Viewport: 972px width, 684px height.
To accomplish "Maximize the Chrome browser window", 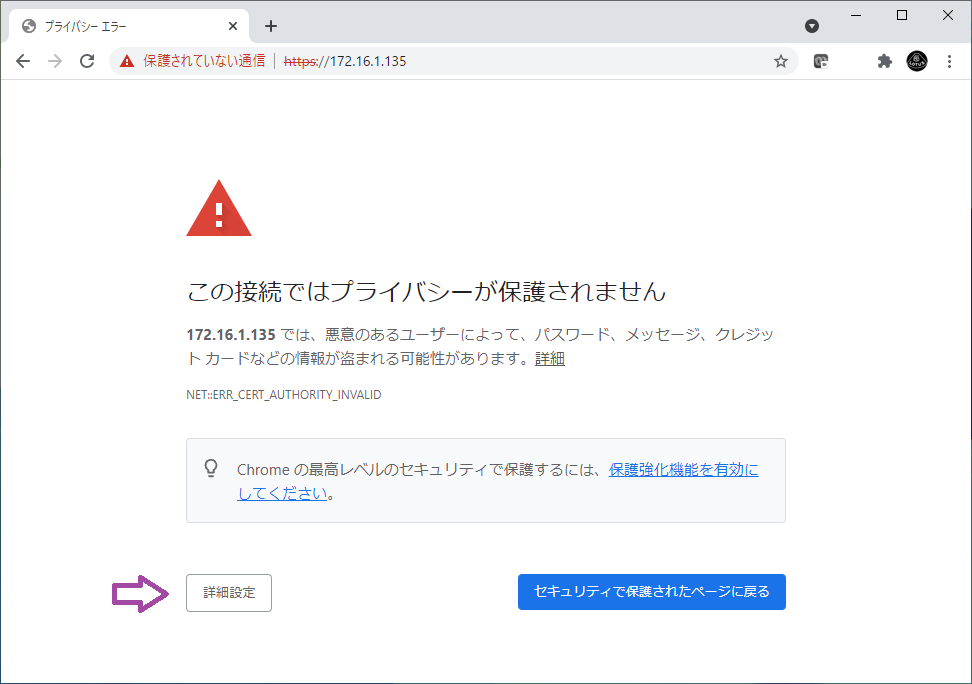I will tap(902, 15).
